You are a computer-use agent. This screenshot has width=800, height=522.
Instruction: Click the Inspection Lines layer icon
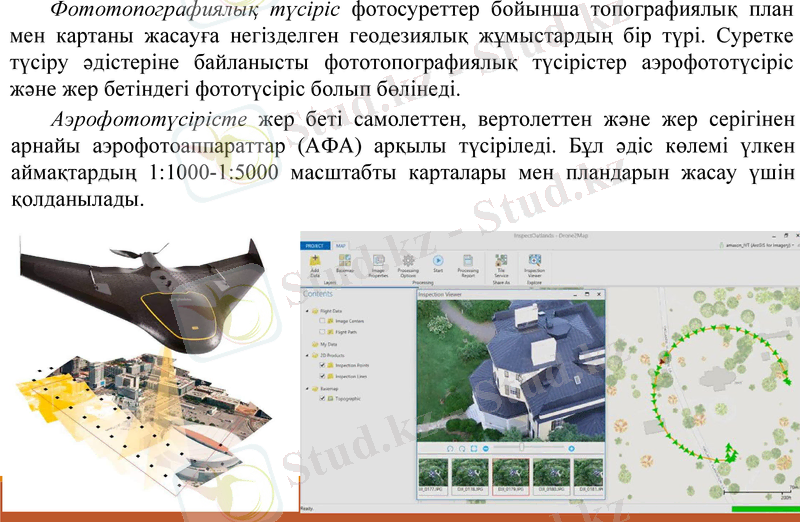(331, 376)
